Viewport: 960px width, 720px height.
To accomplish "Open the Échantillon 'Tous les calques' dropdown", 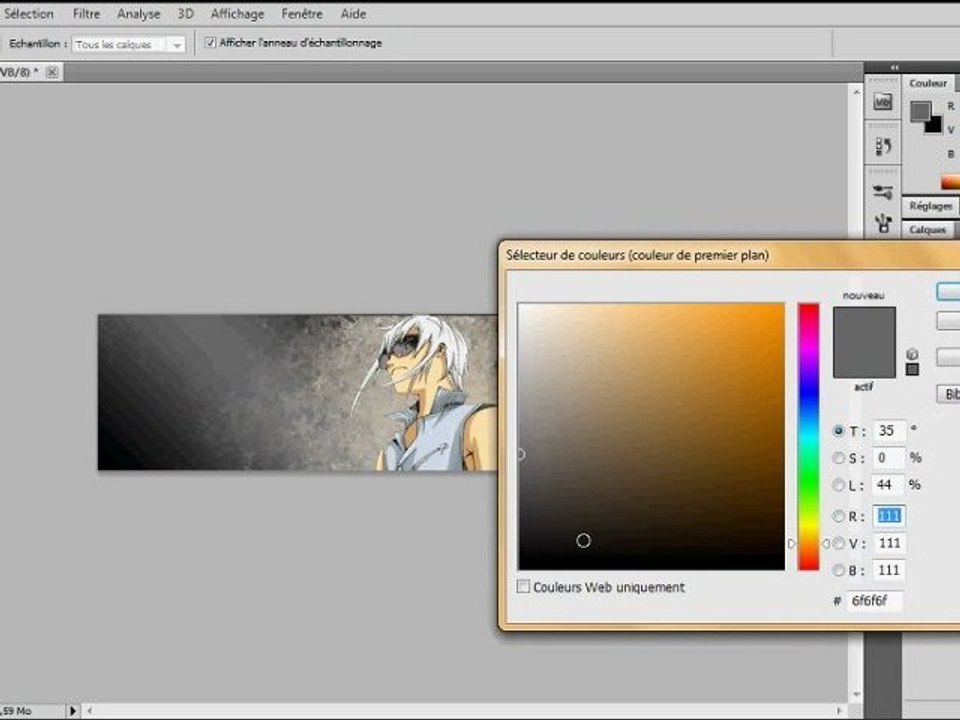I will pos(129,44).
